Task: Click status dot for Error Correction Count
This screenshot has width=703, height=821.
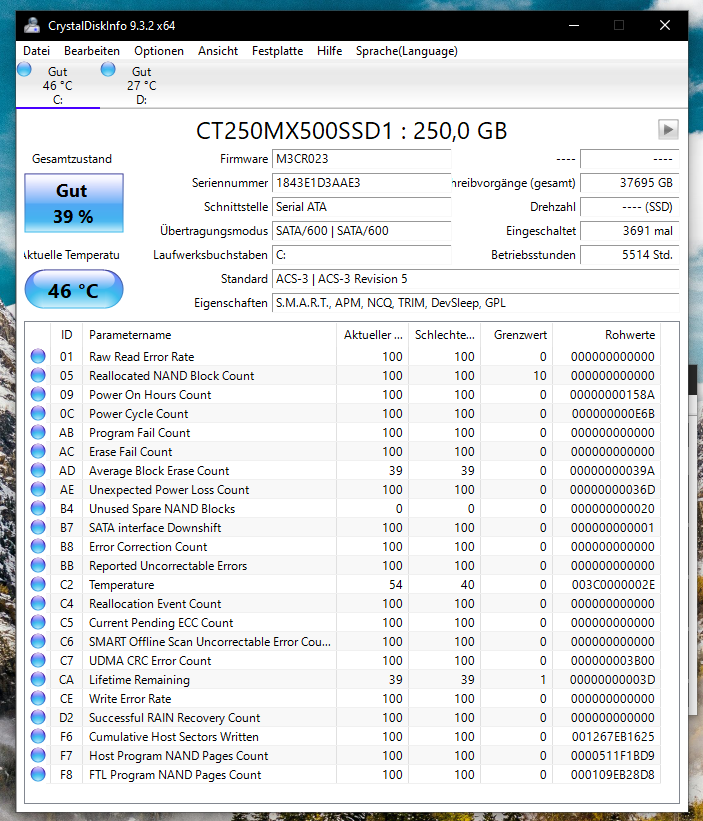Action: click(38, 546)
